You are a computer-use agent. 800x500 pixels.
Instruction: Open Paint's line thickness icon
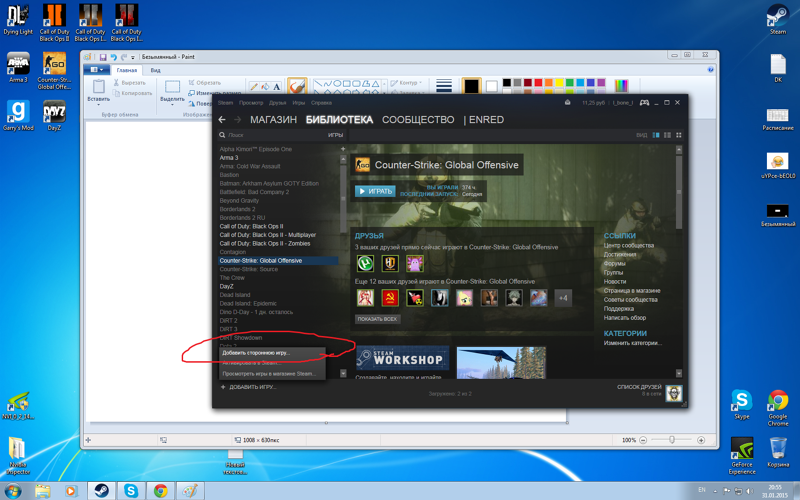[444, 86]
